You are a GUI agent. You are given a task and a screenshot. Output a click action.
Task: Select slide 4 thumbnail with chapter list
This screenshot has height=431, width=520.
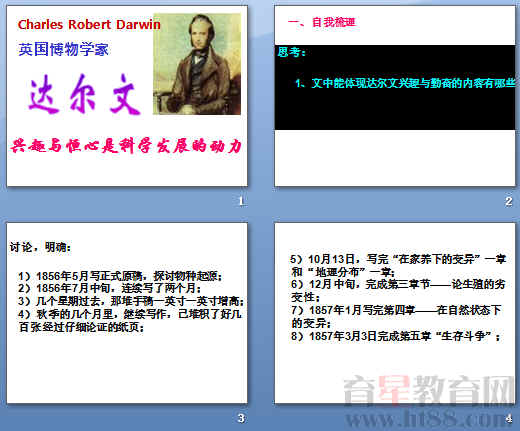tap(395, 313)
